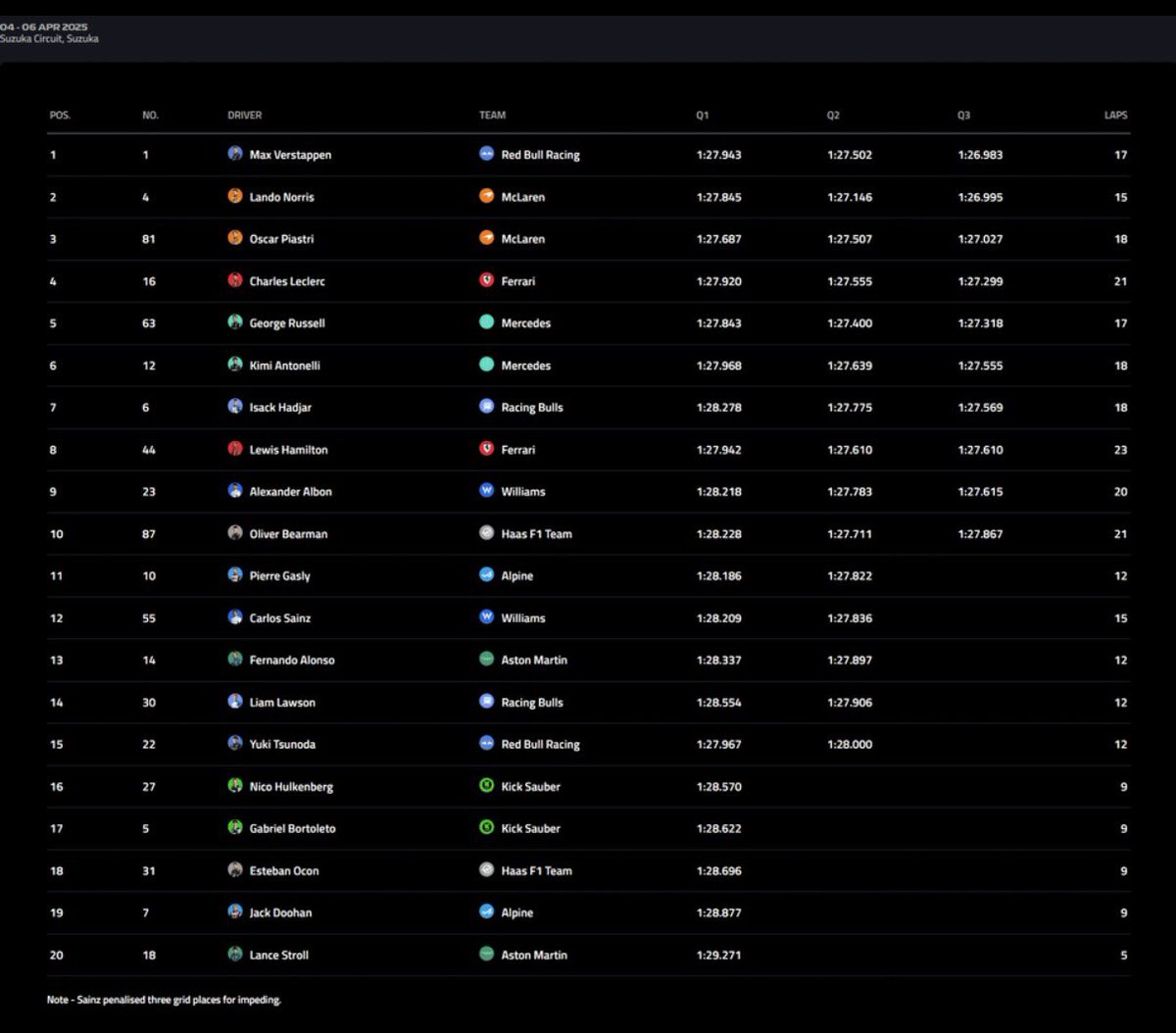This screenshot has width=1176, height=1033.
Task: Click Charles Leclerc's driver avatar icon
Action: point(235,280)
